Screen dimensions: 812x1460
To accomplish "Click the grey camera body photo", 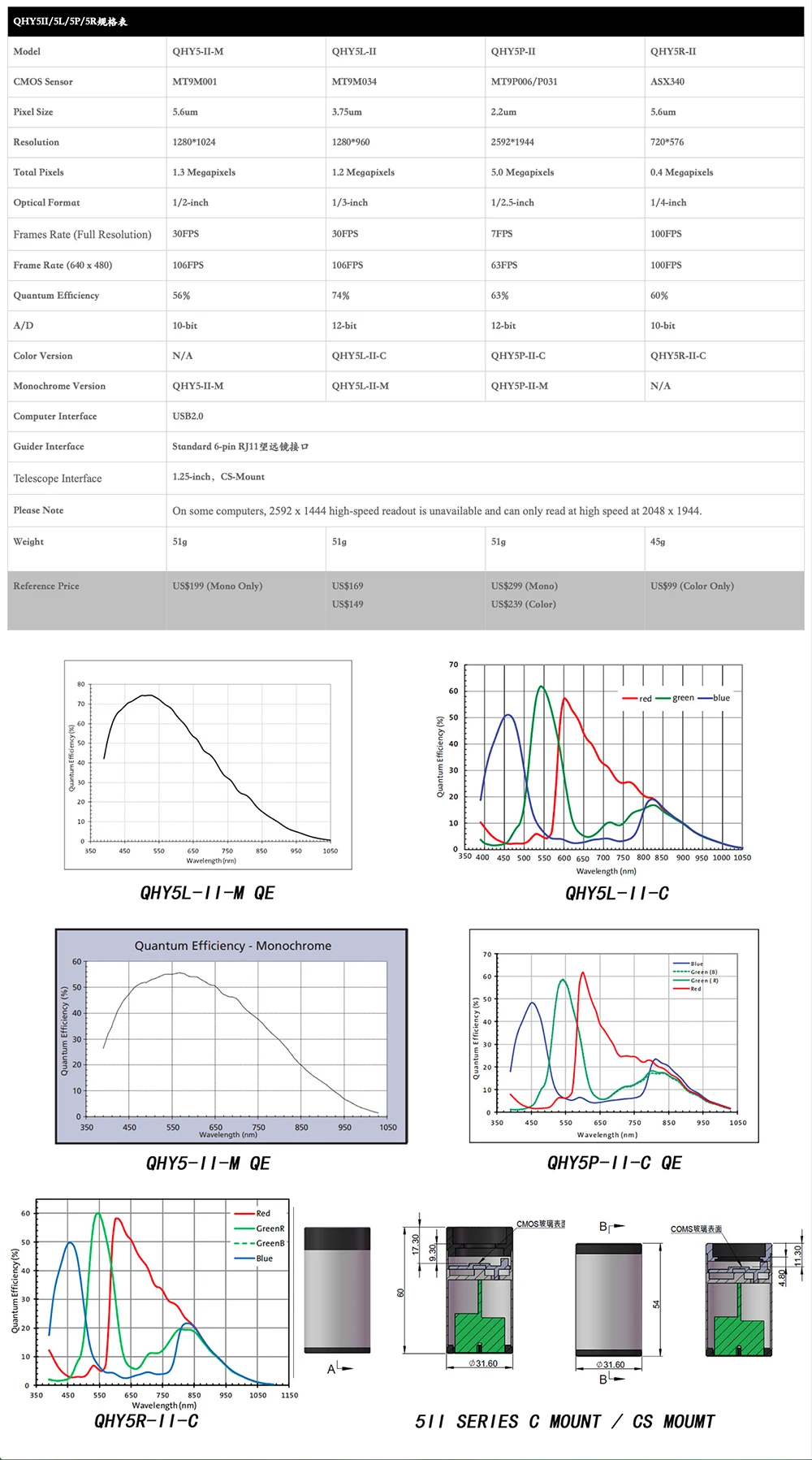I will click(x=337, y=1290).
